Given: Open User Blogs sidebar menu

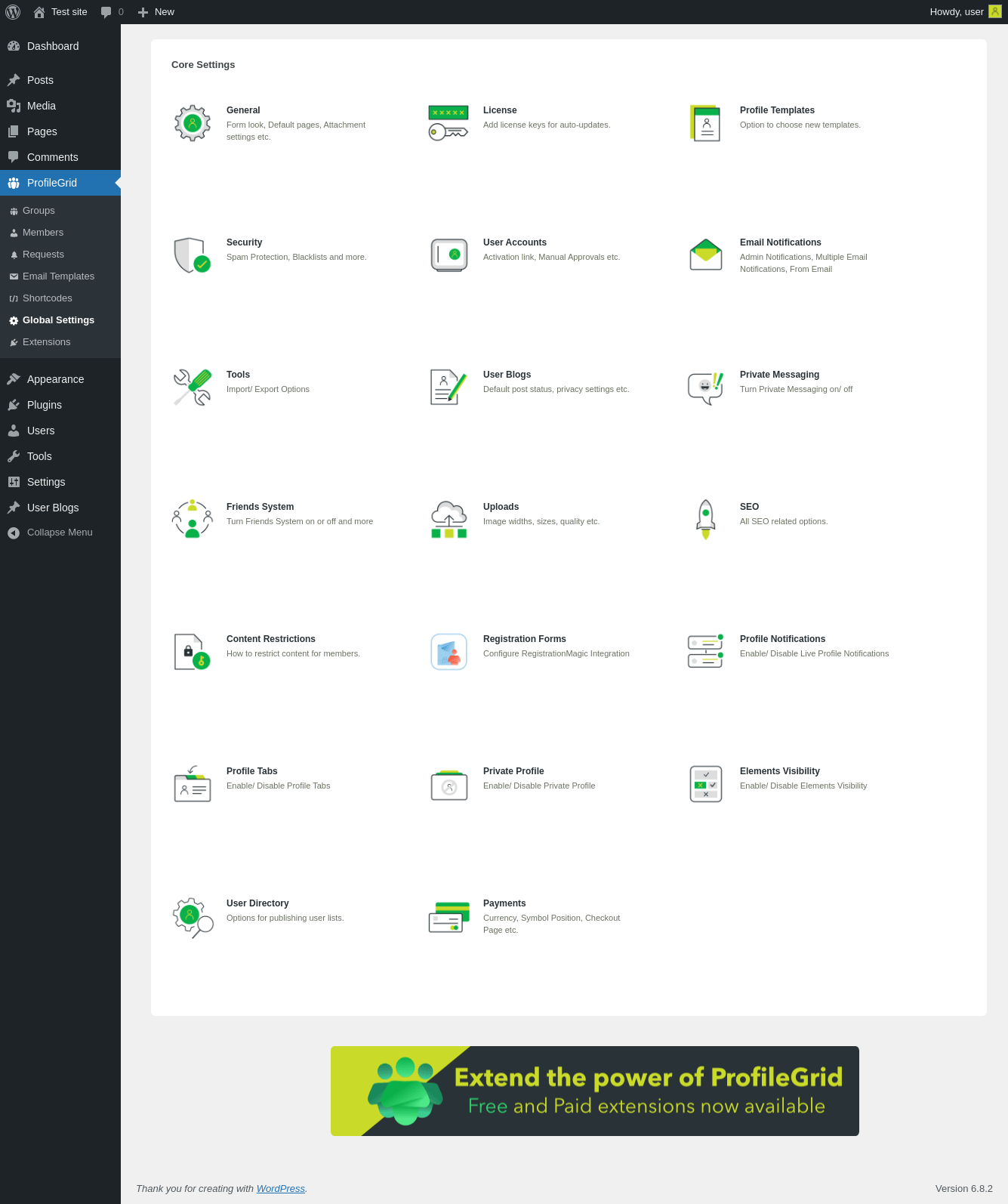Looking at the screenshot, I should (60, 508).
